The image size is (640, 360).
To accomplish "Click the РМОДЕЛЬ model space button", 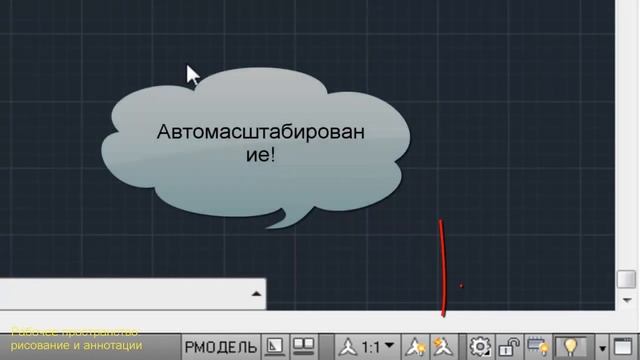I will pos(220,347).
